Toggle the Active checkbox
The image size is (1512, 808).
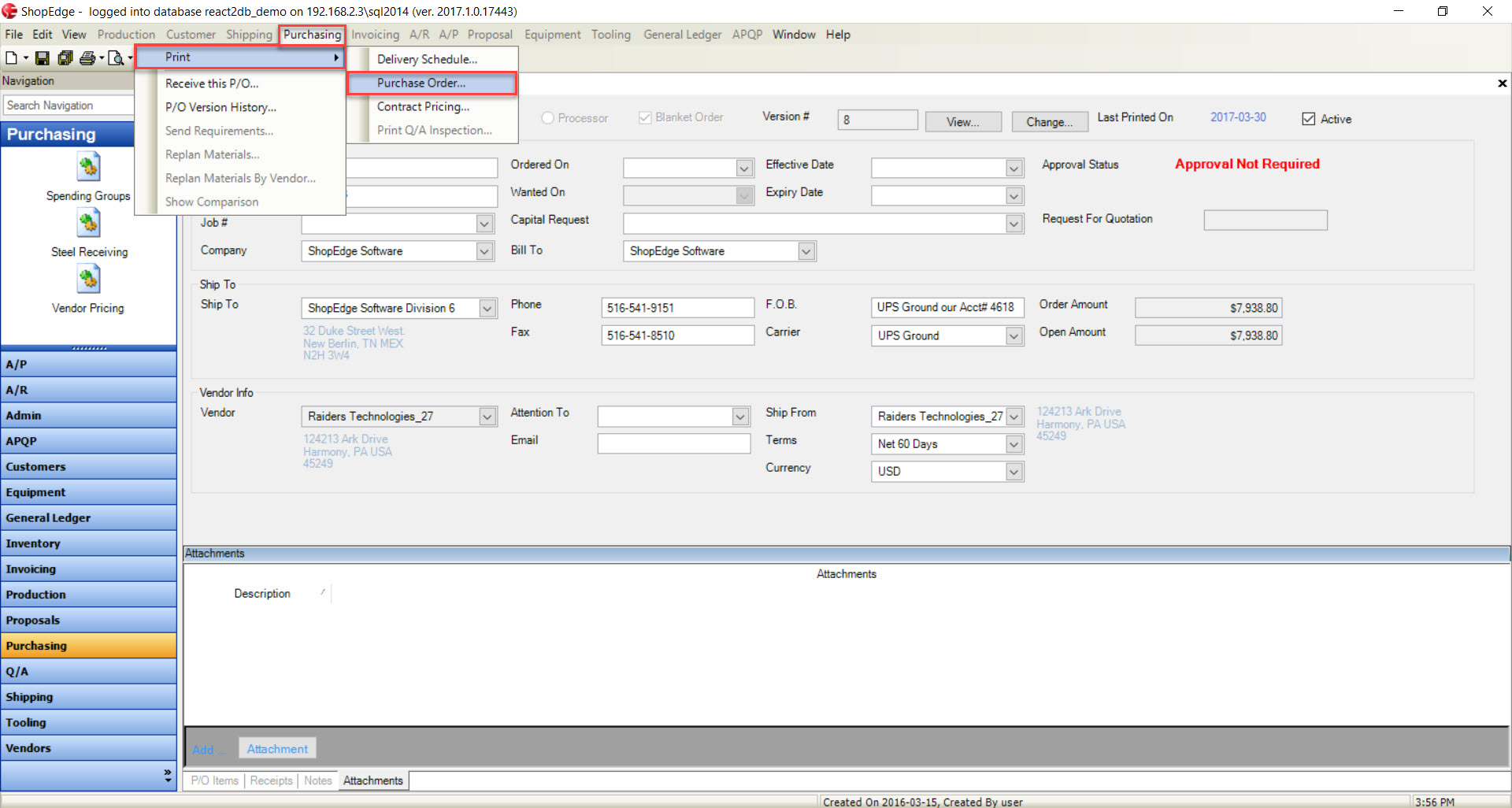[x=1309, y=119]
